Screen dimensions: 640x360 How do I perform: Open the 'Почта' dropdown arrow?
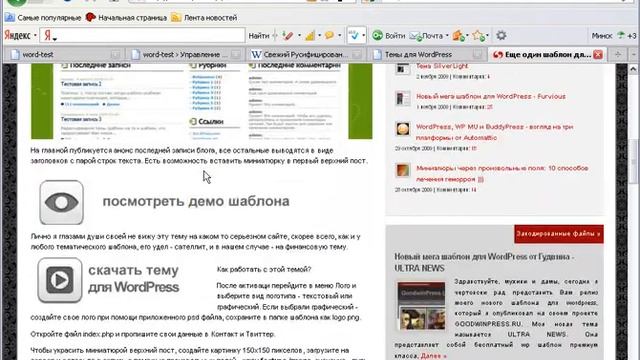click(447, 36)
